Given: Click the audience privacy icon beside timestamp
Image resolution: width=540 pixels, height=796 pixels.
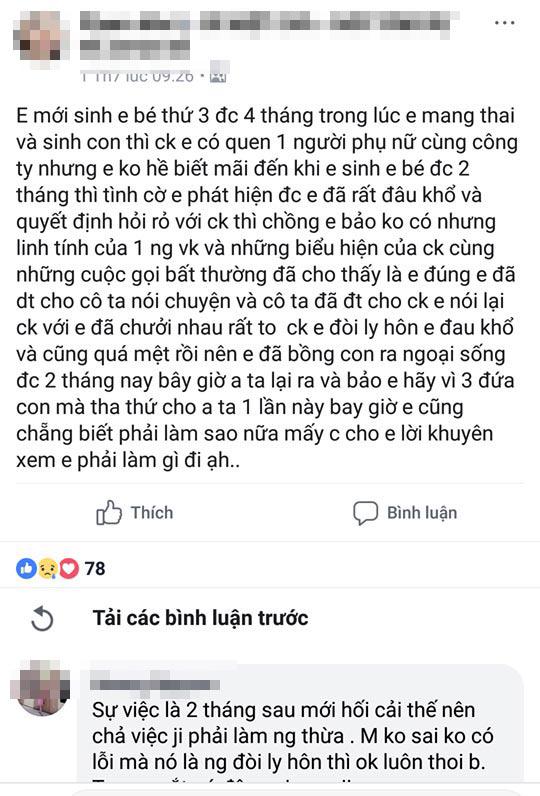Looking at the screenshot, I should pos(219,76).
